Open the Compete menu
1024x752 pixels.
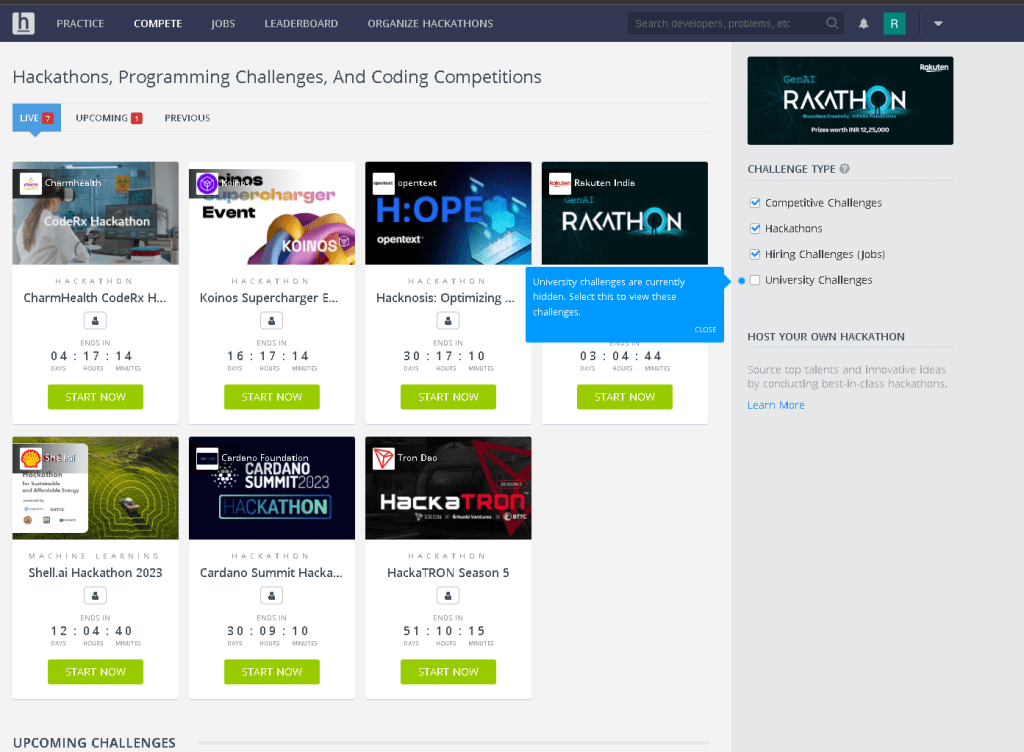point(158,24)
